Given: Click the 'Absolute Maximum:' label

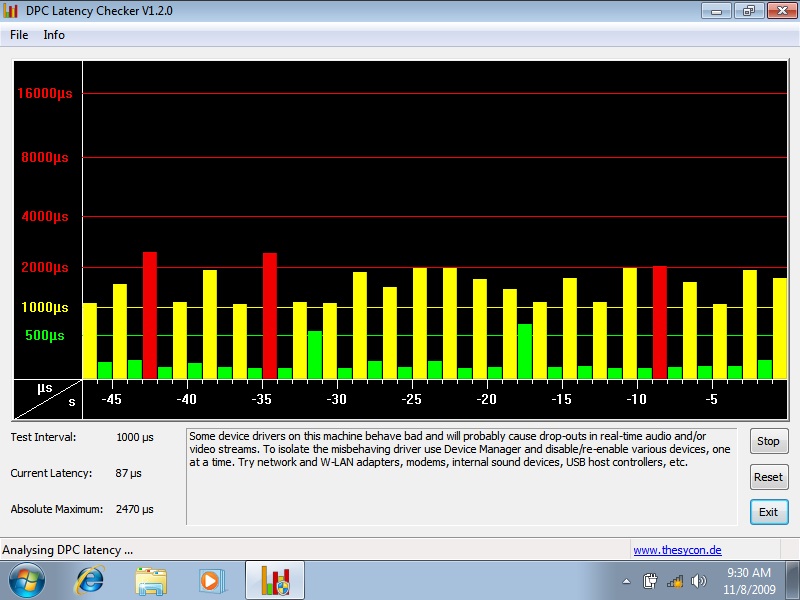Looking at the screenshot, I should point(57,509).
